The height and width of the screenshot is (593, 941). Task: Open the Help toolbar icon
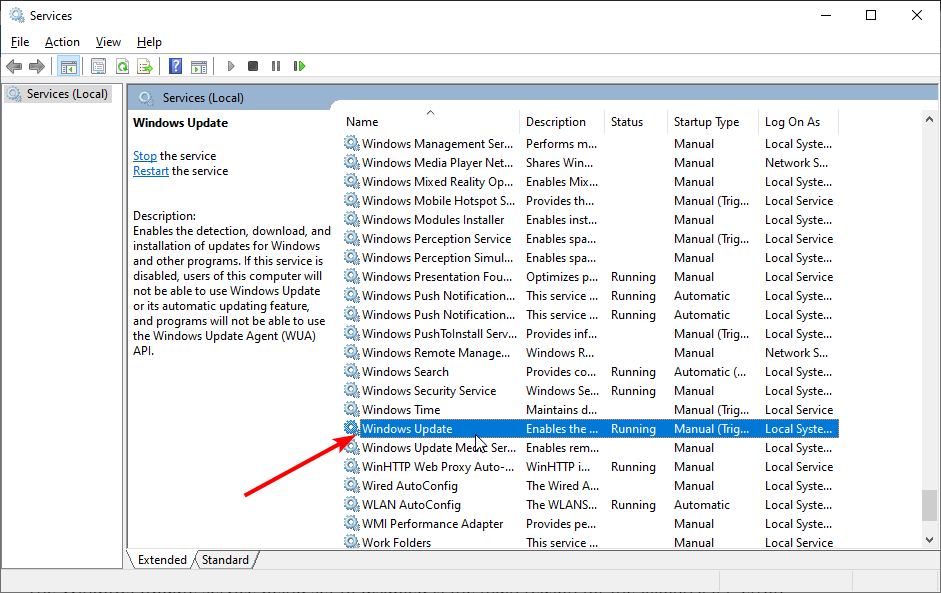[x=175, y=66]
